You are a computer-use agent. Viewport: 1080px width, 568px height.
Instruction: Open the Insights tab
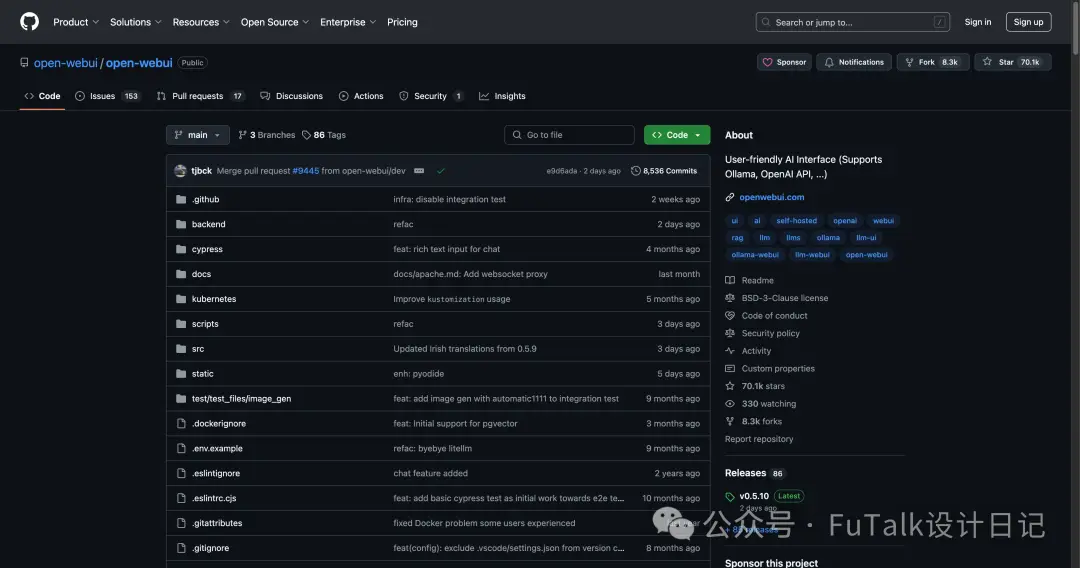coord(502,96)
